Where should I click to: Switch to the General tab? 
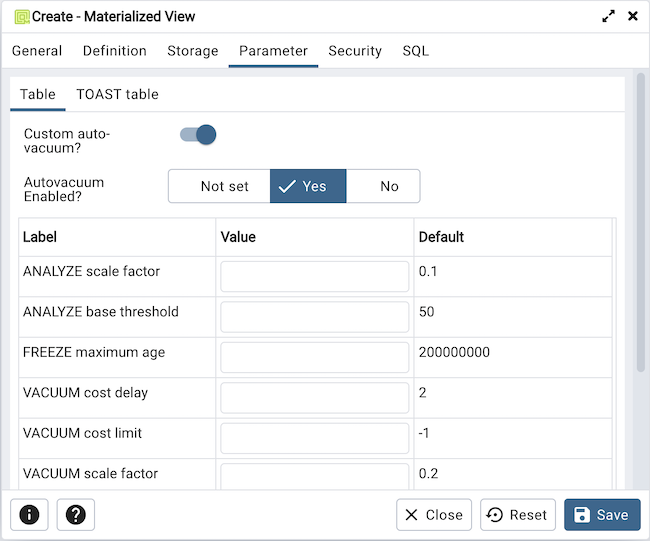37,51
